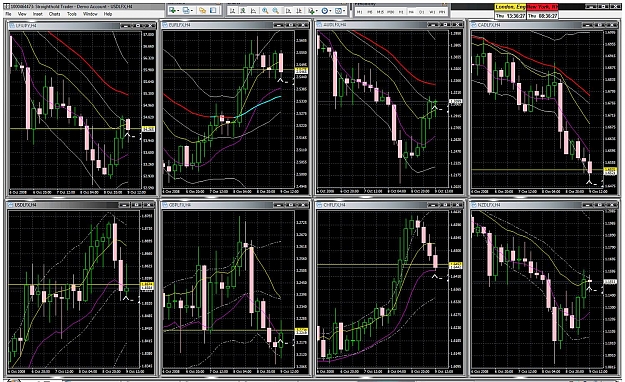Viewport: 625px width, 382px height.
Task: Switch to bar chart display
Action: [x=232, y=11]
